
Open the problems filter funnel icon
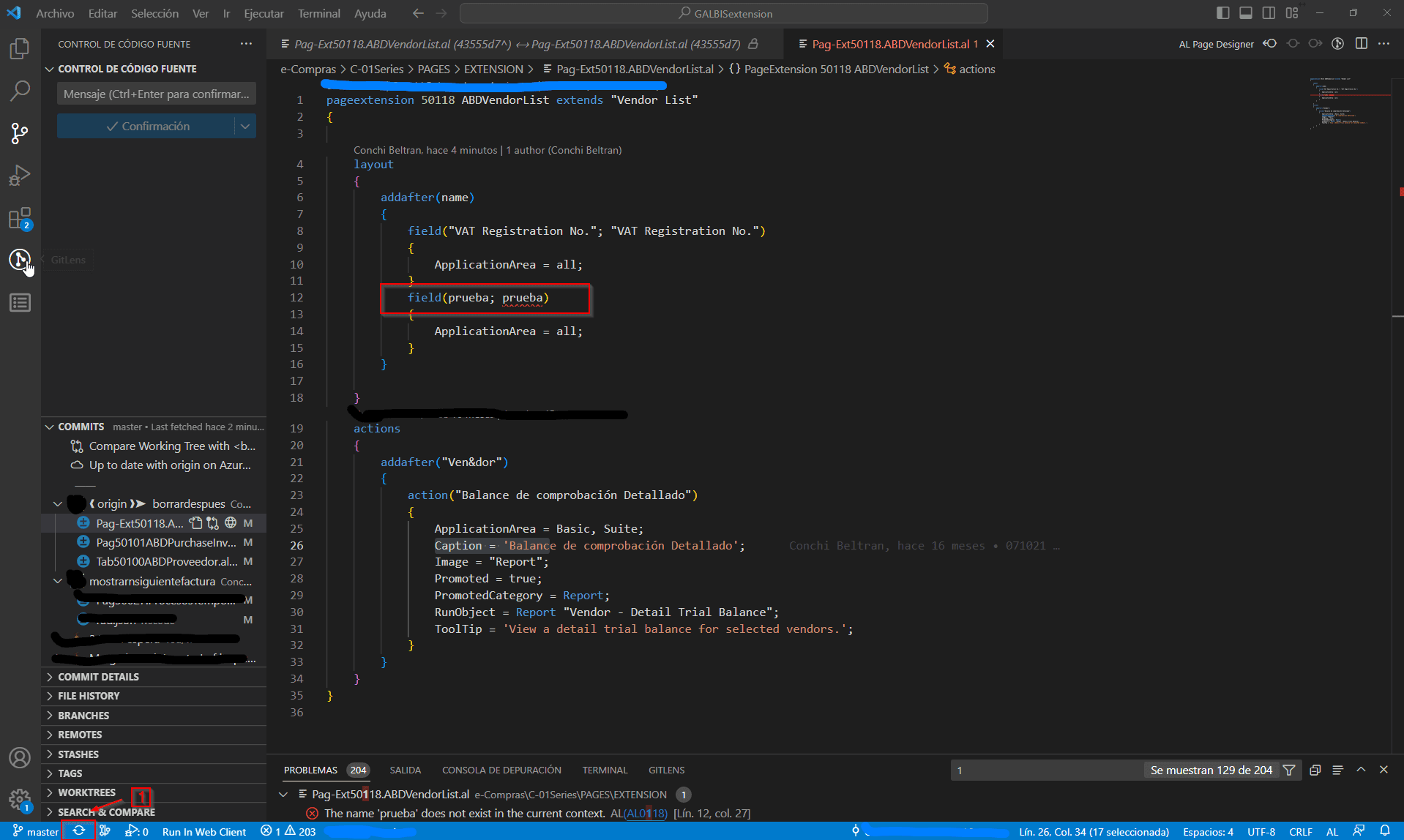pos(1289,770)
